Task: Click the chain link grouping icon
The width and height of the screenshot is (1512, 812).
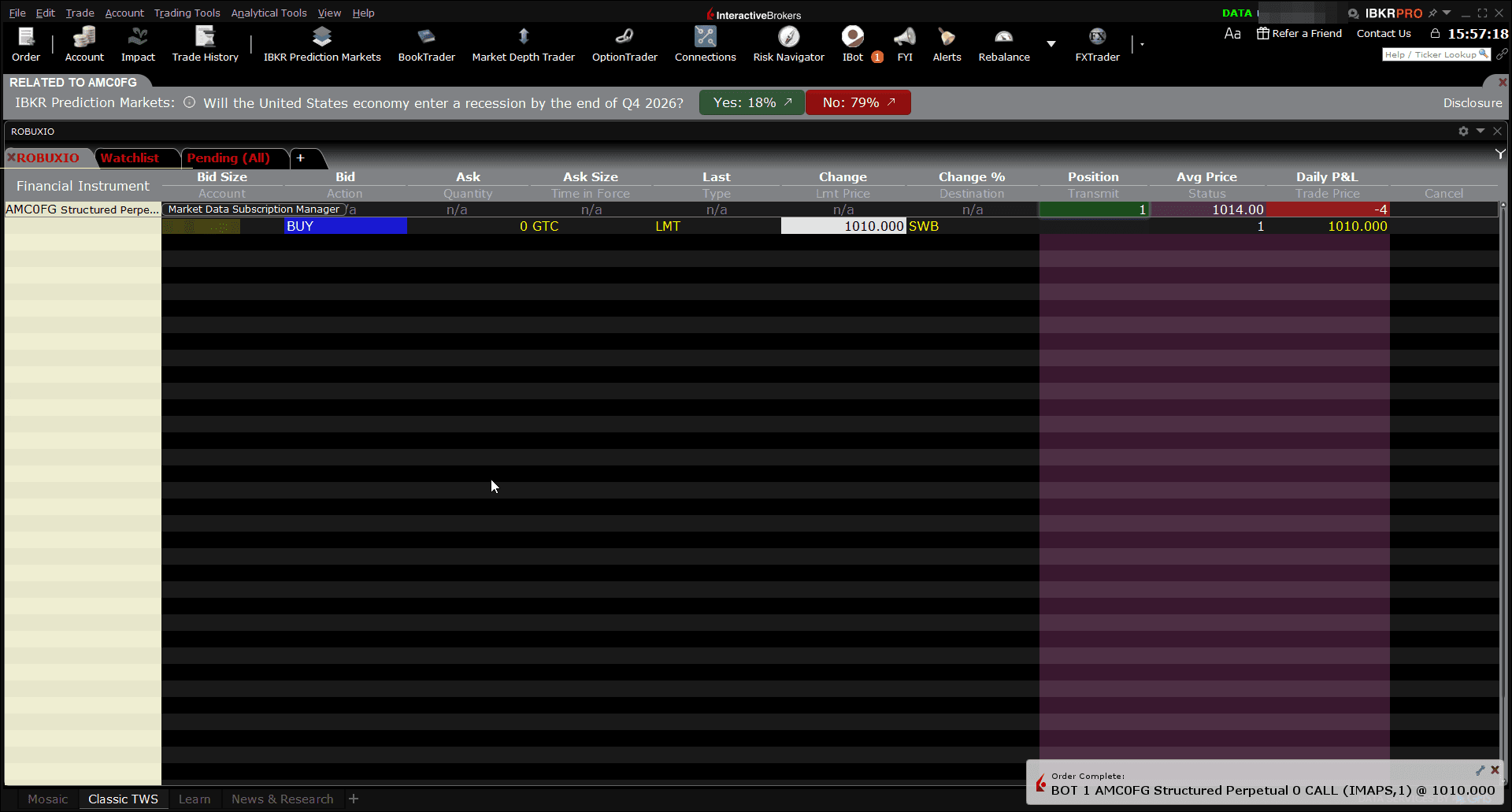Action: point(1502,54)
